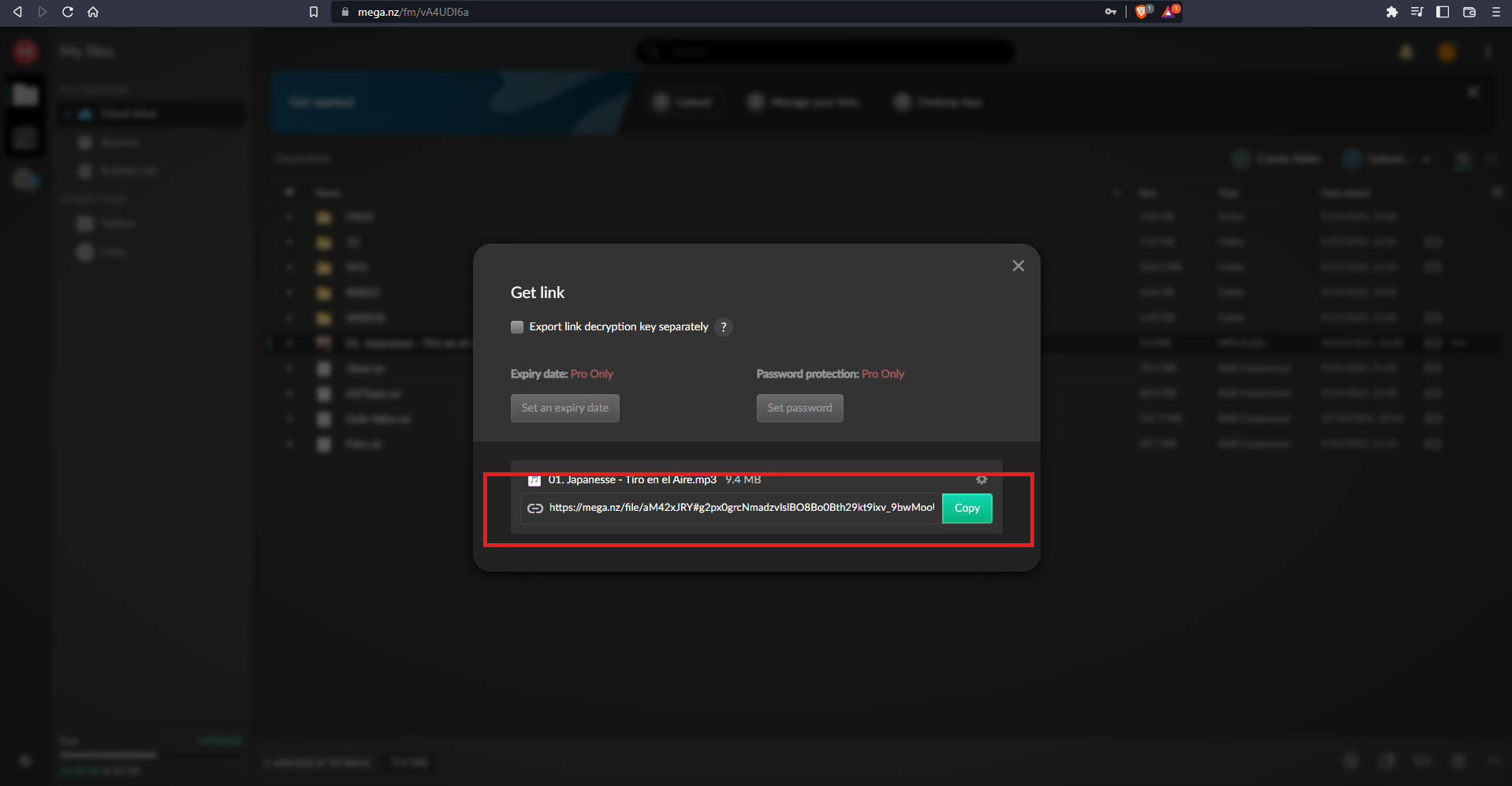The width and height of the screenshot is (1512, 786).
Task: Enable Export link decryption key separately
Action: (517, 327)
